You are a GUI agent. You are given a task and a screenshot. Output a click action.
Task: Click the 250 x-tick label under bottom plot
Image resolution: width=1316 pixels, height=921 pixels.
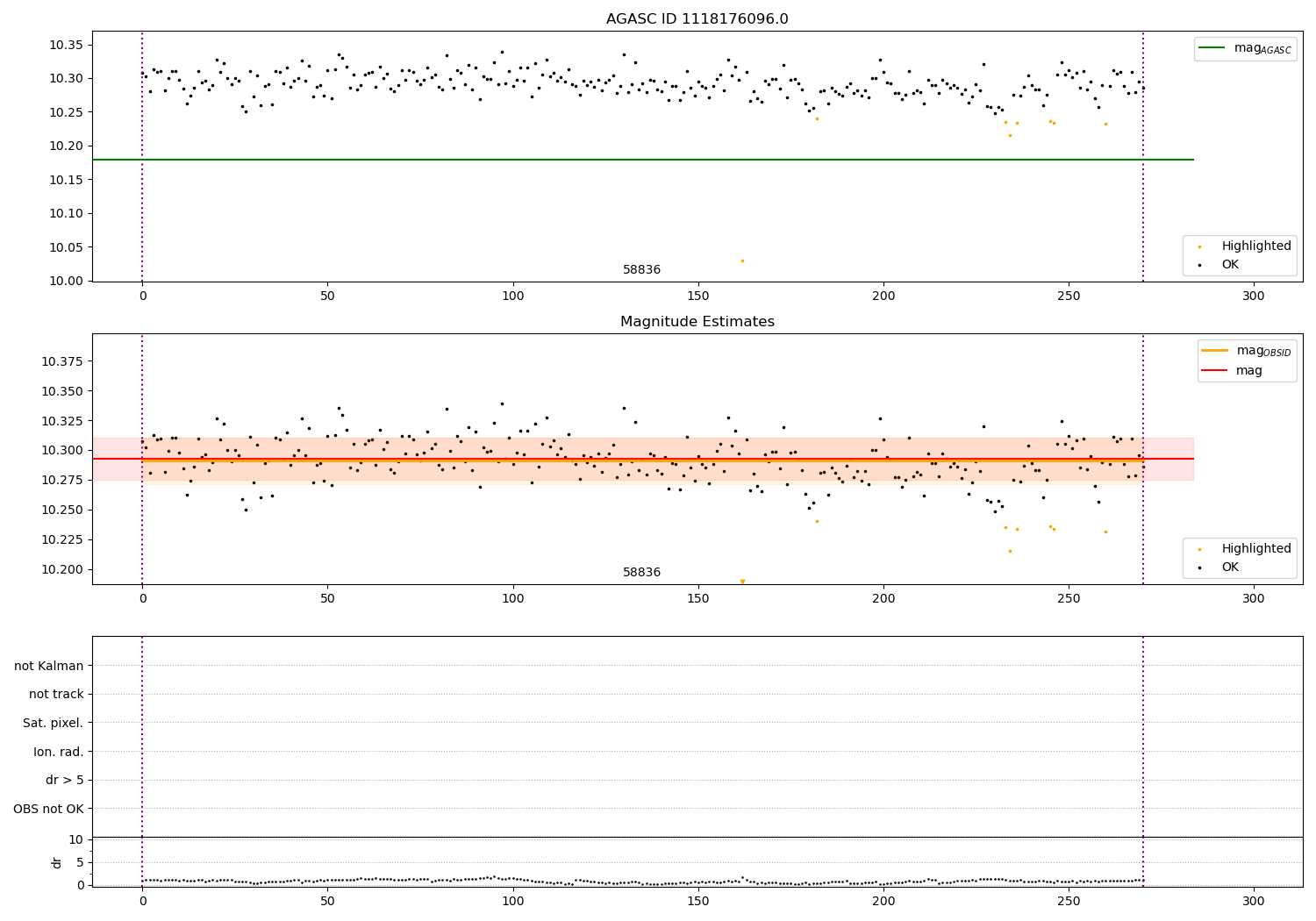coord(1069,901)
